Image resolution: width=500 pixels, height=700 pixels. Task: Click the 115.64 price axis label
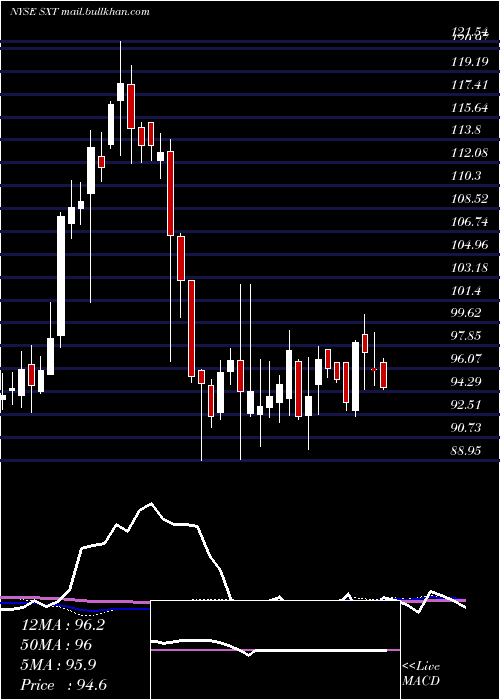click(469, 108)
